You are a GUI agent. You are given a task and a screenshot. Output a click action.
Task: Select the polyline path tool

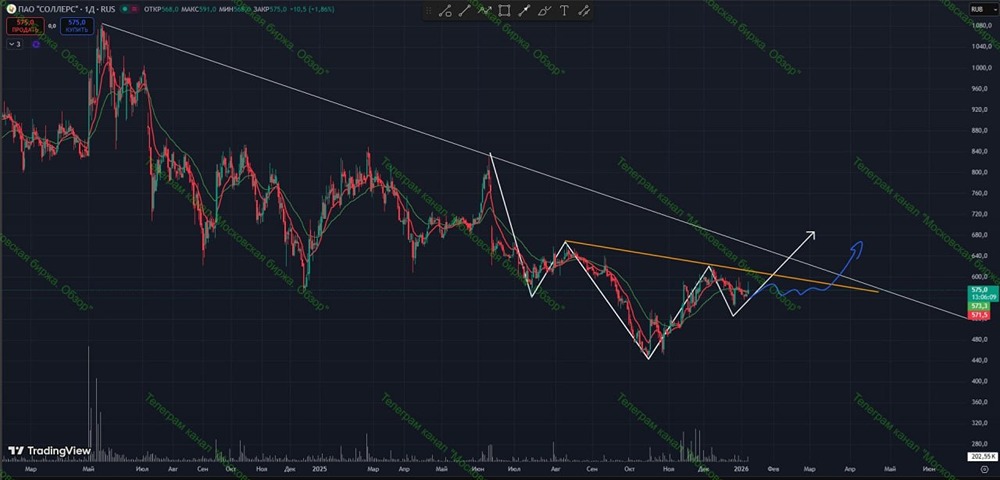(485, 11)
